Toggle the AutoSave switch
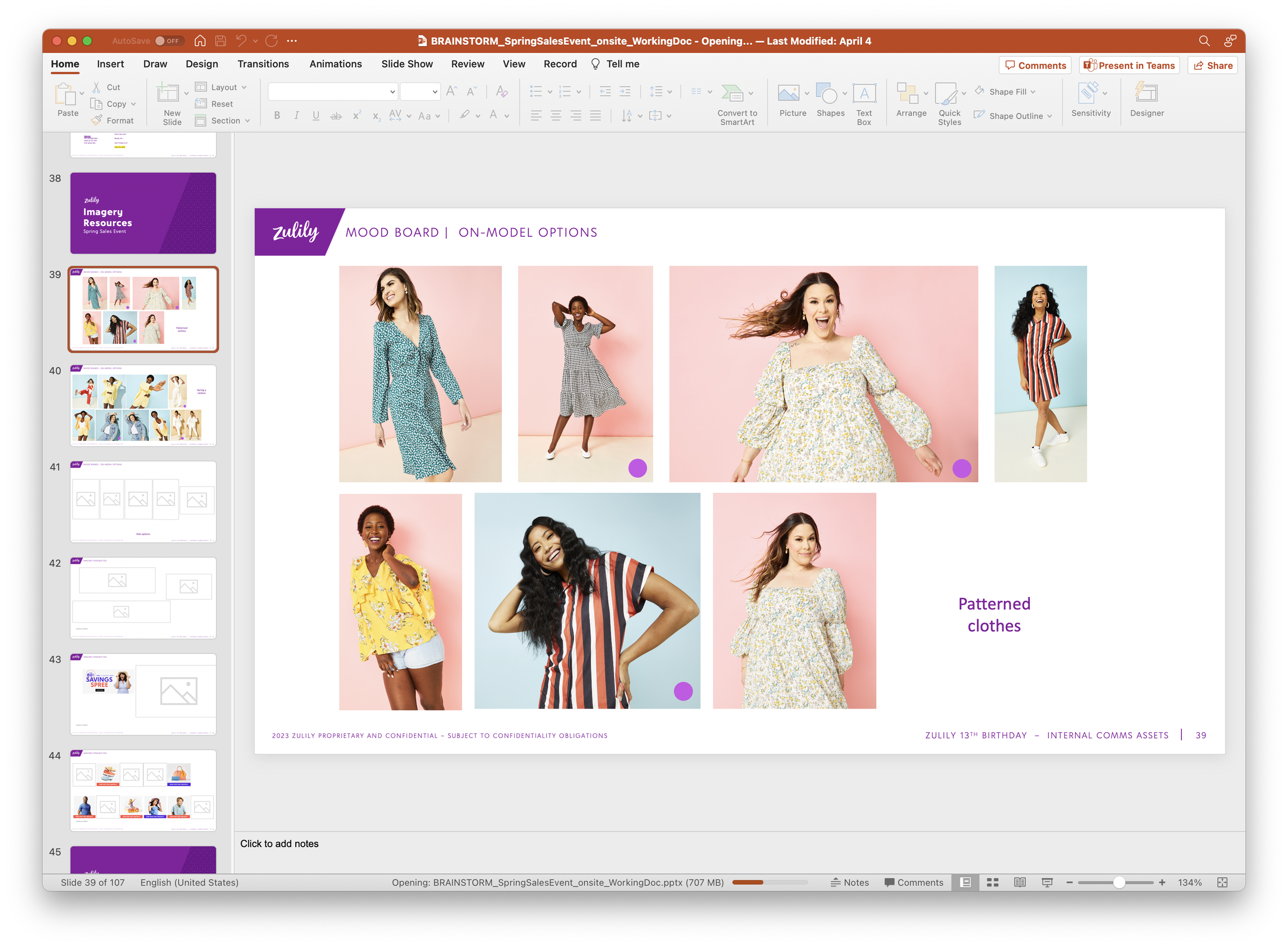Viewport: 1288px width, 947px height. [168, 41]
